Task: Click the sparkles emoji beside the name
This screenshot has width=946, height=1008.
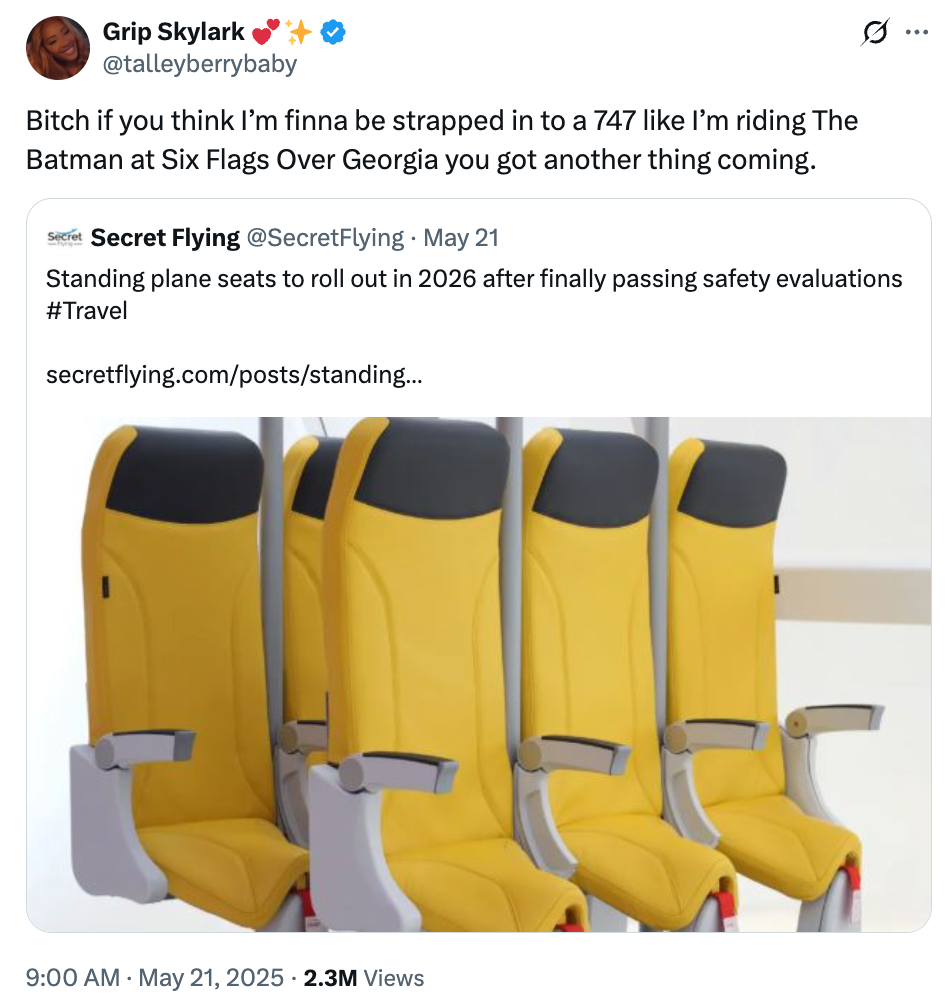Action: 299,33
